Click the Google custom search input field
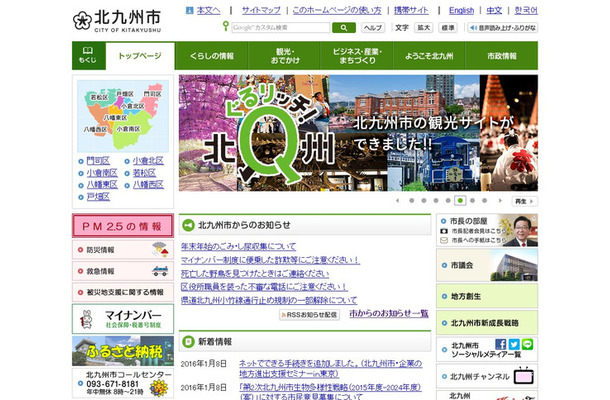The image size is (610, 400). coord(280,28)
